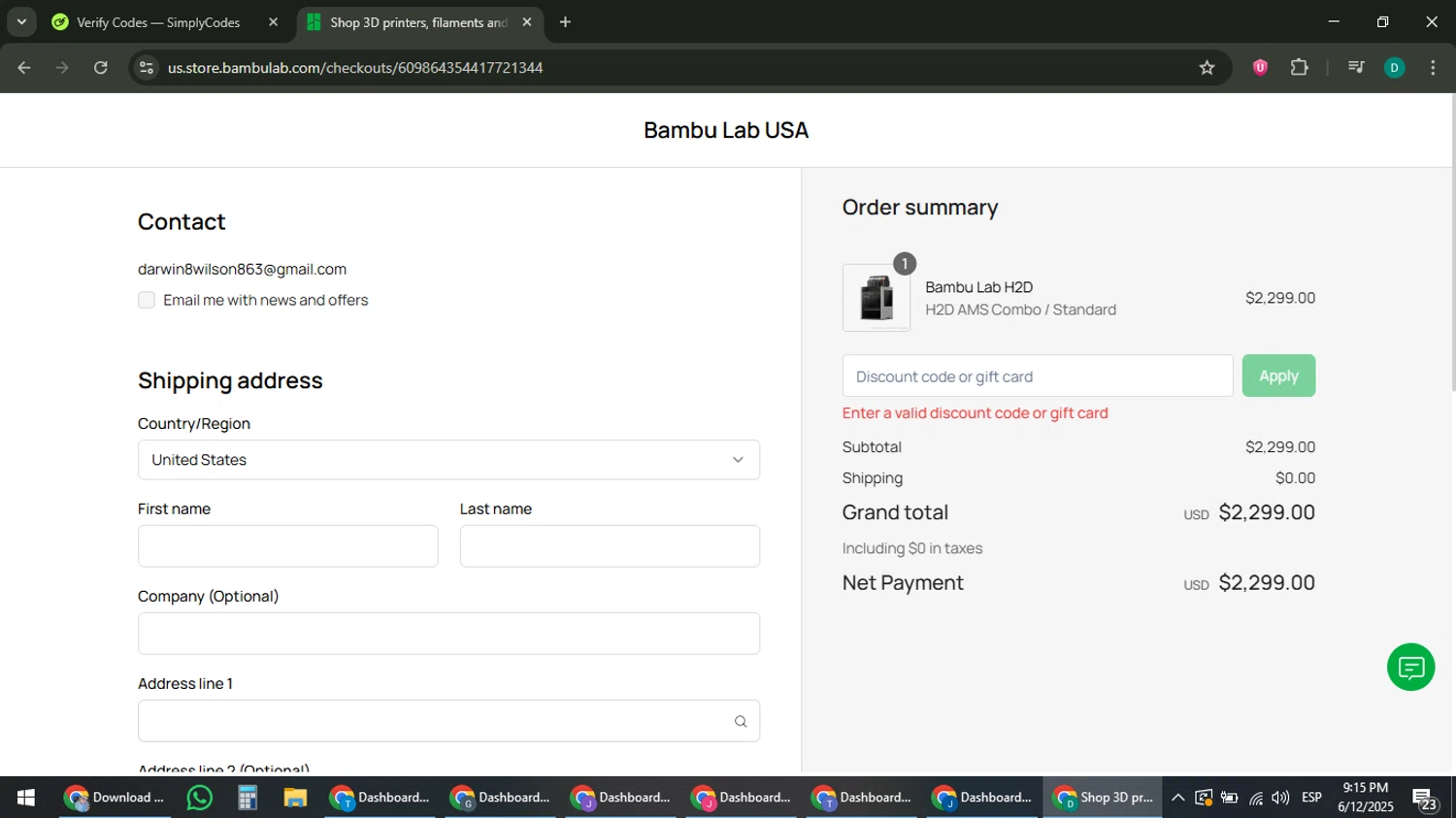Viewport: 1456px width, 818px height.
Task: Reload the Bambu Lab checkout page
Action: click(x=101, y=68)
